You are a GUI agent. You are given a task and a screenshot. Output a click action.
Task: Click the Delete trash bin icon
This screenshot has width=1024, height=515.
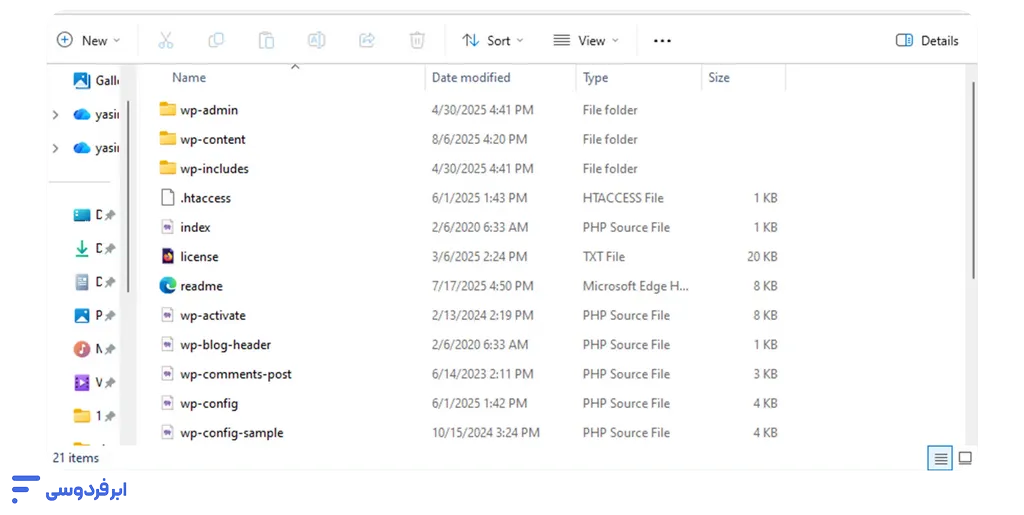tap(417, 40)
